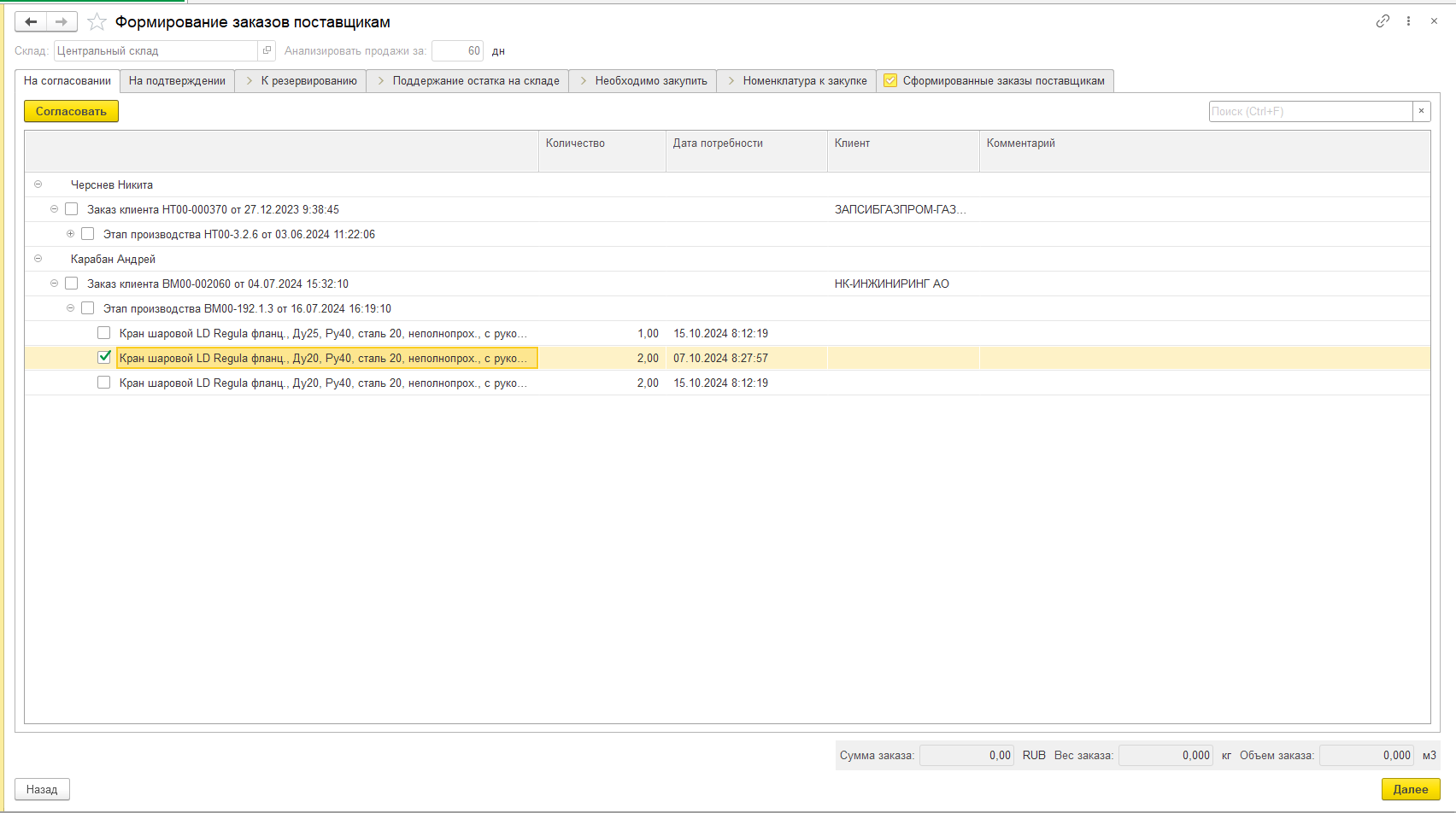Open the К резервированию tab
Image resolution: width=1456 pixels, height=813 pixels.
(x=301, y=80)
